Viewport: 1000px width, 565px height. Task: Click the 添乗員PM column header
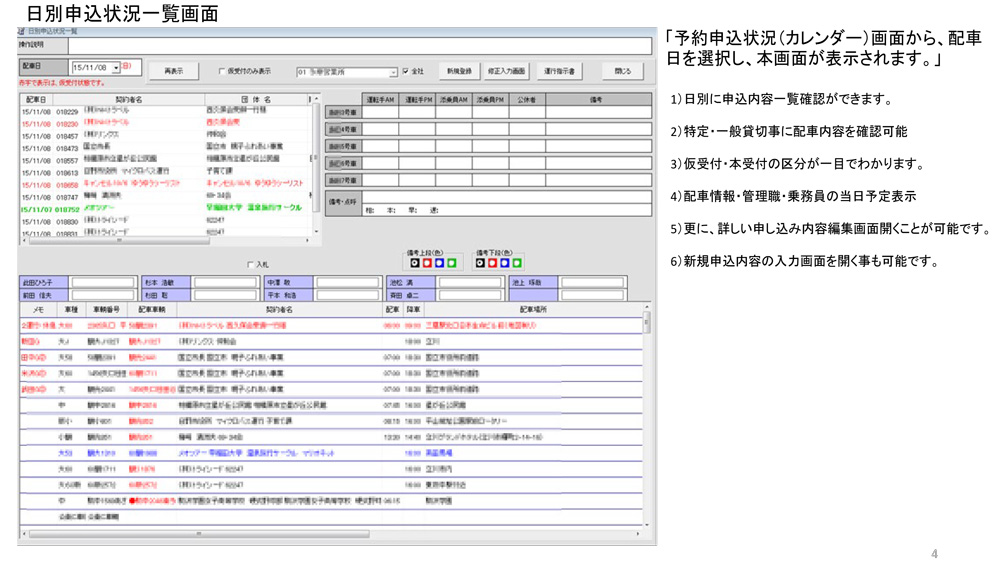(490, 99)
